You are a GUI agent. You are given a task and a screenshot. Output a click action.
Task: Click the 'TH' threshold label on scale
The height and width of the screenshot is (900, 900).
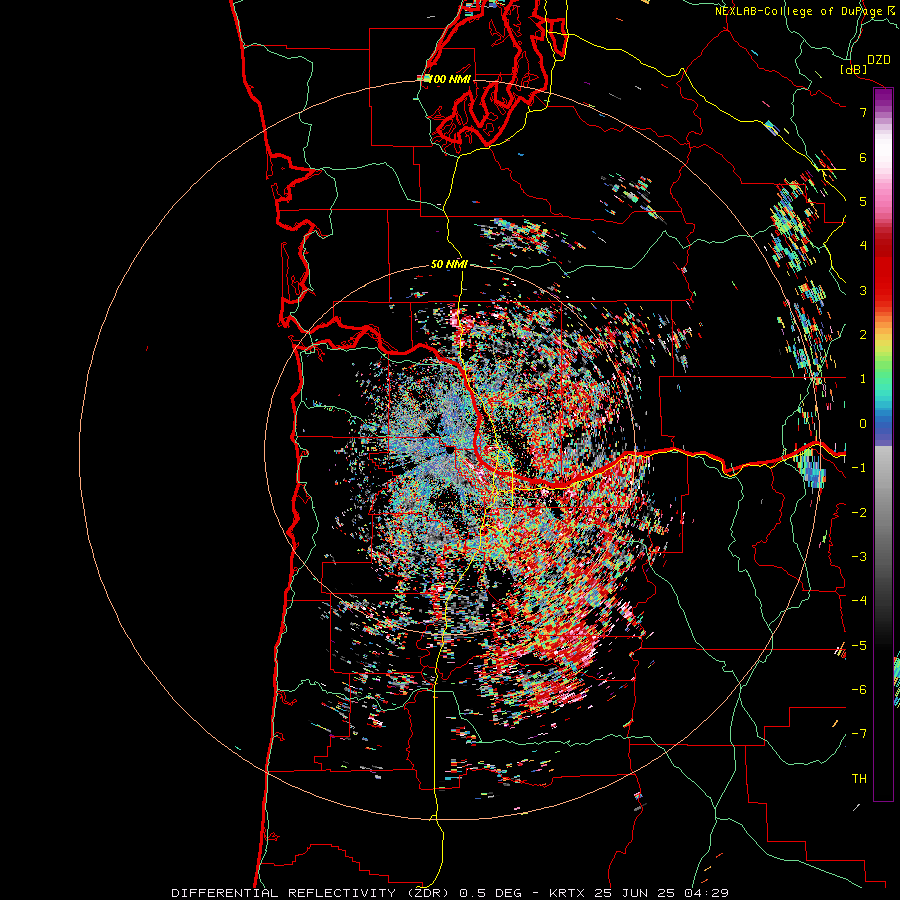coord(859,779)
